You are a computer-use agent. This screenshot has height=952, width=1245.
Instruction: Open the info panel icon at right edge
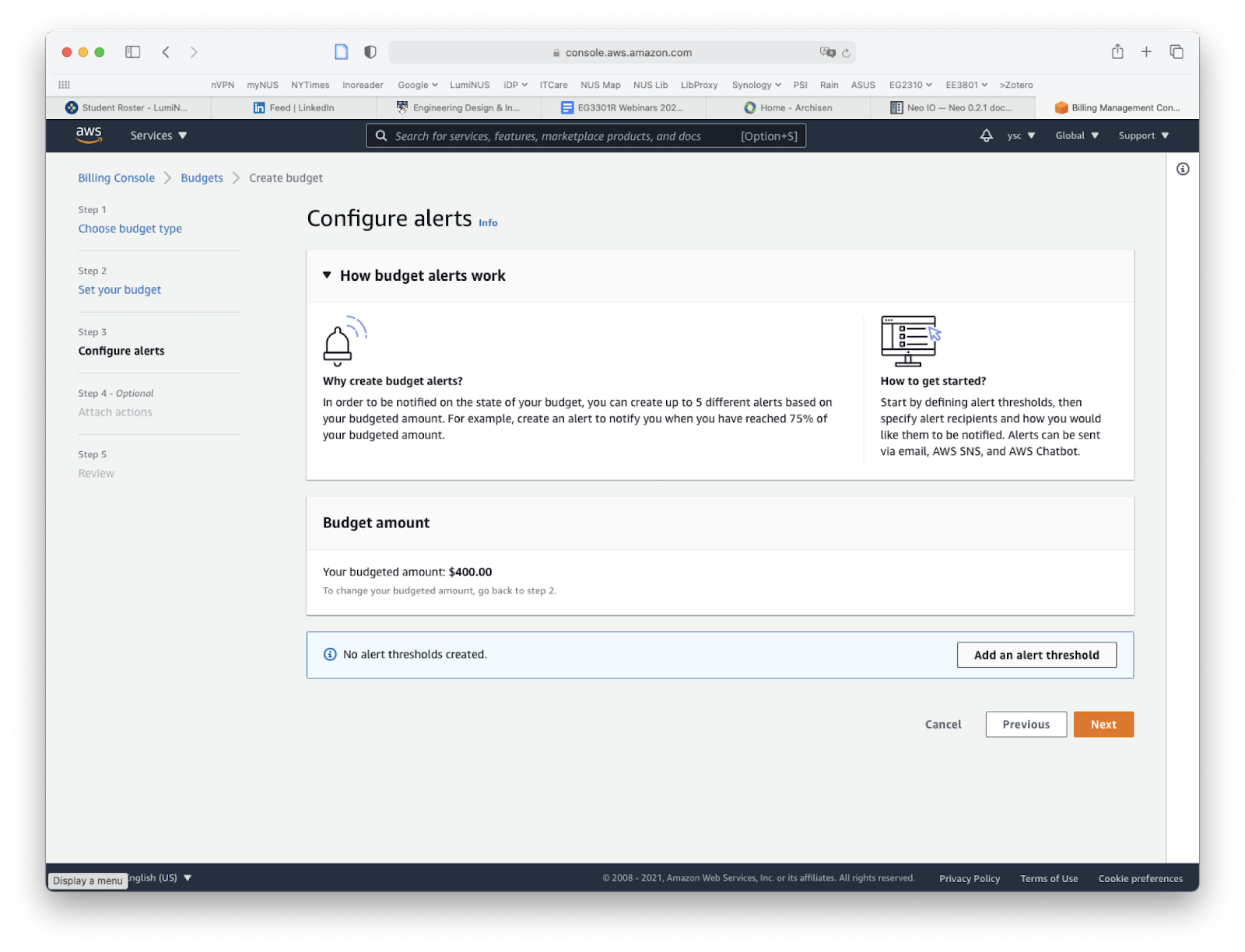click(x=1183, y=169)
